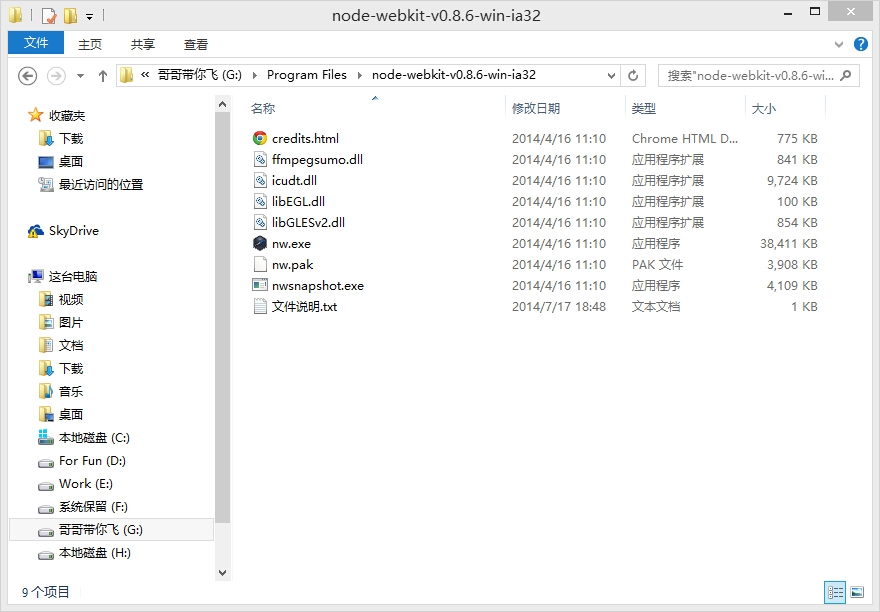The height and width of the screenshot is (612, 880).
Task: Open Work (E:) drive
Action: click(x=75, y=483)
